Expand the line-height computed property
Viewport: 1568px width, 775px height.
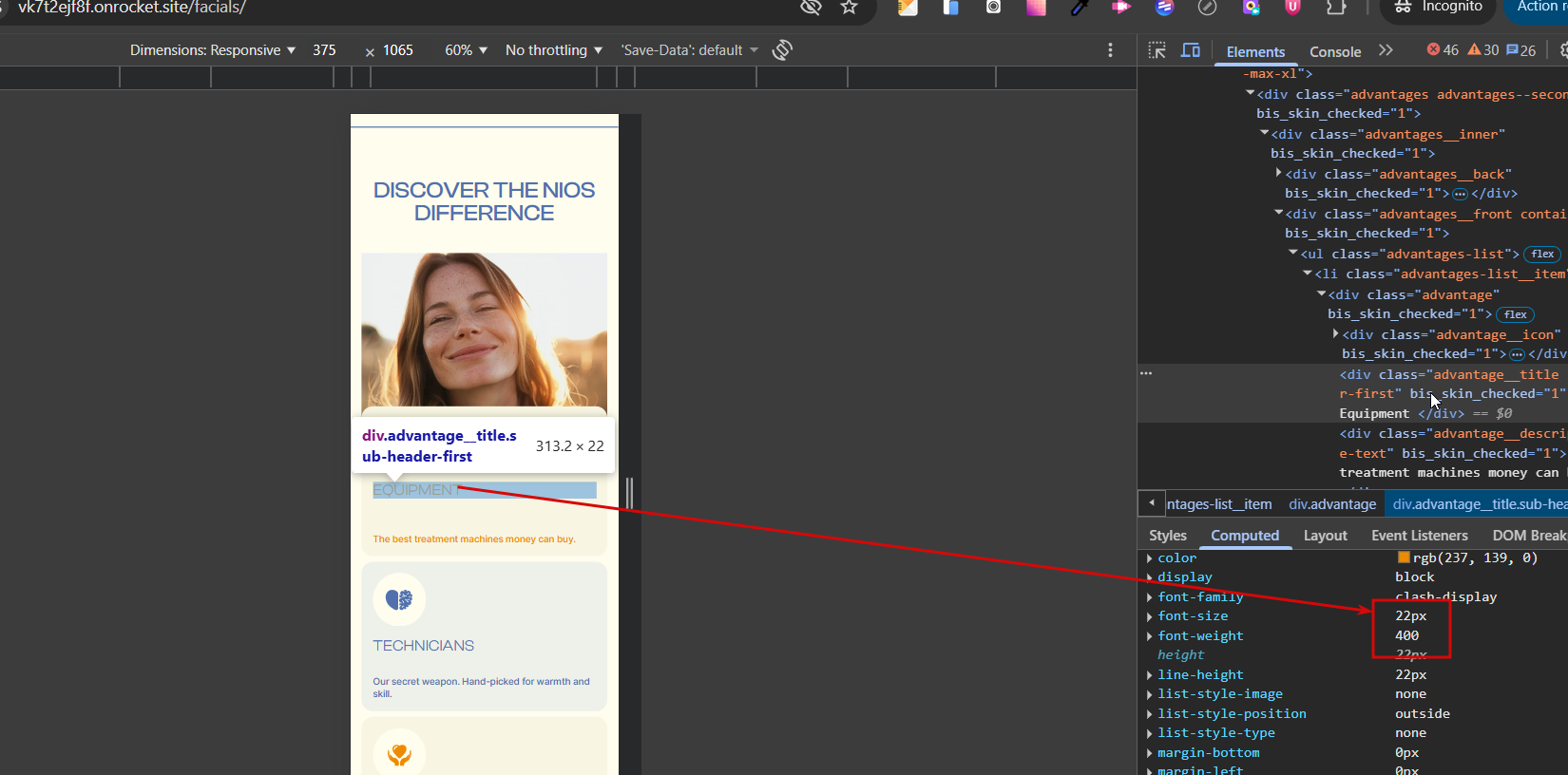pyautogui.click(x=1150, y=675)
